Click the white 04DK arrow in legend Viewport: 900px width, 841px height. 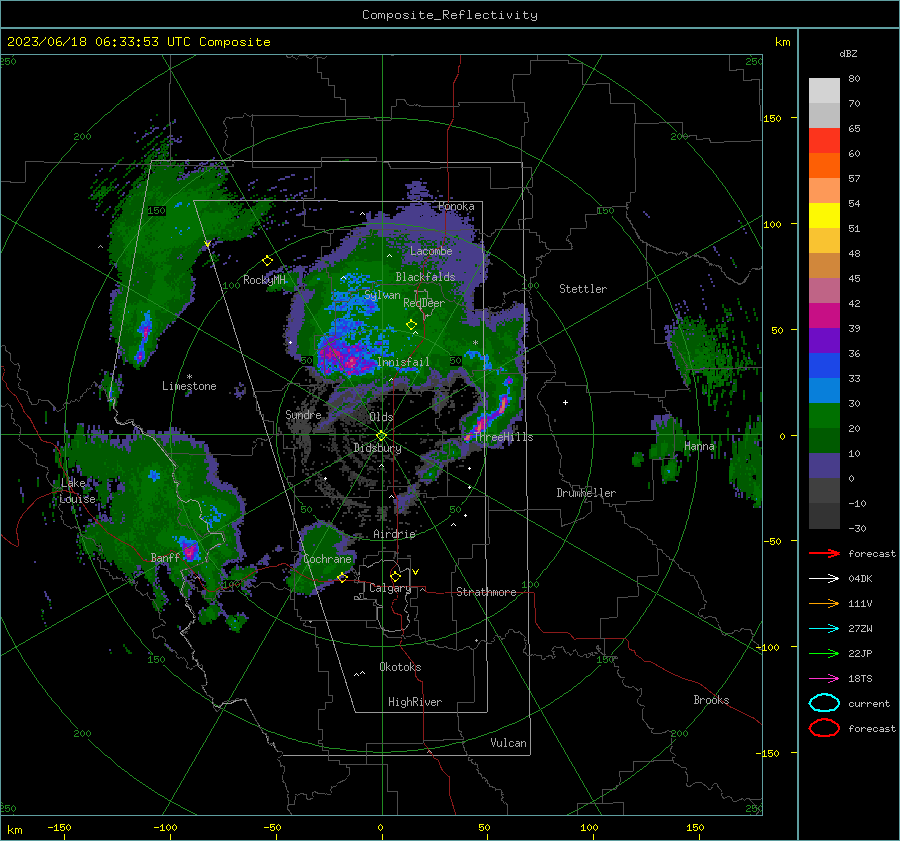coord(824,579)
